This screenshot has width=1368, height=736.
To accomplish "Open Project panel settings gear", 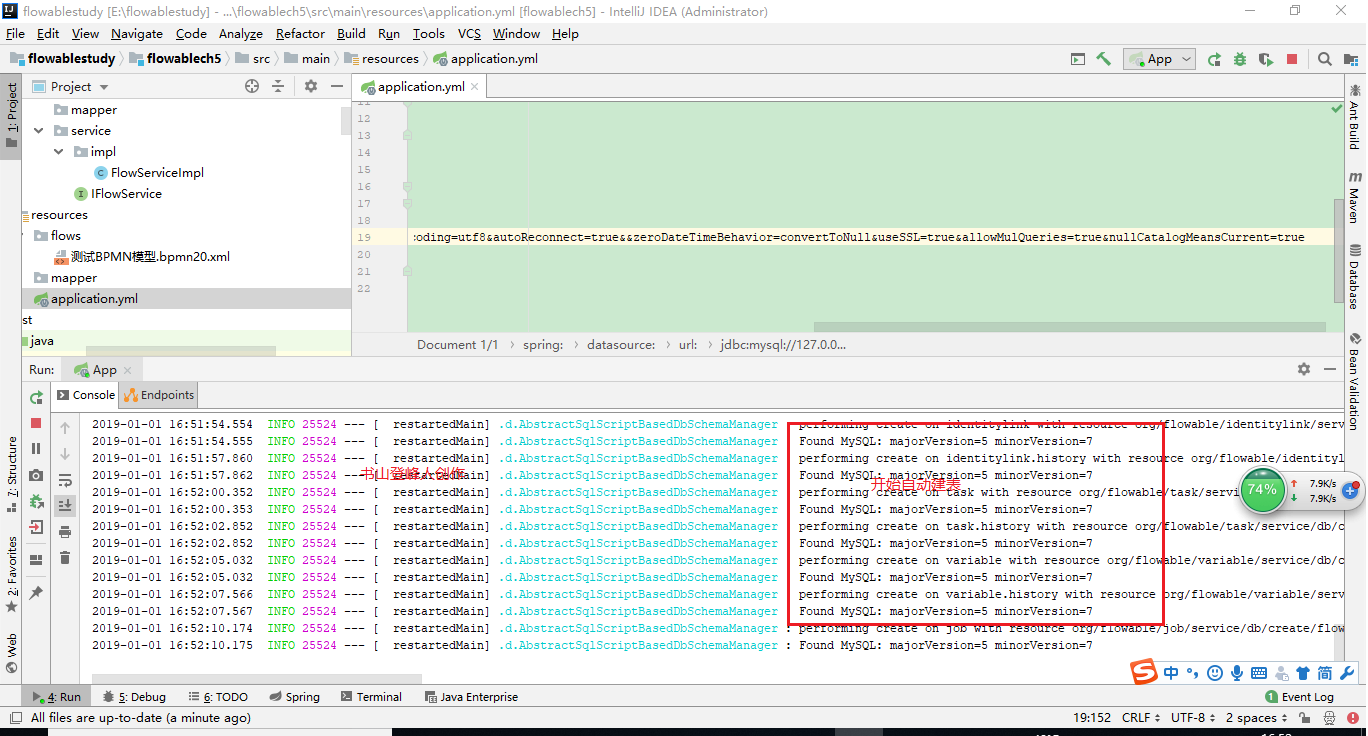I will [311, 87].
